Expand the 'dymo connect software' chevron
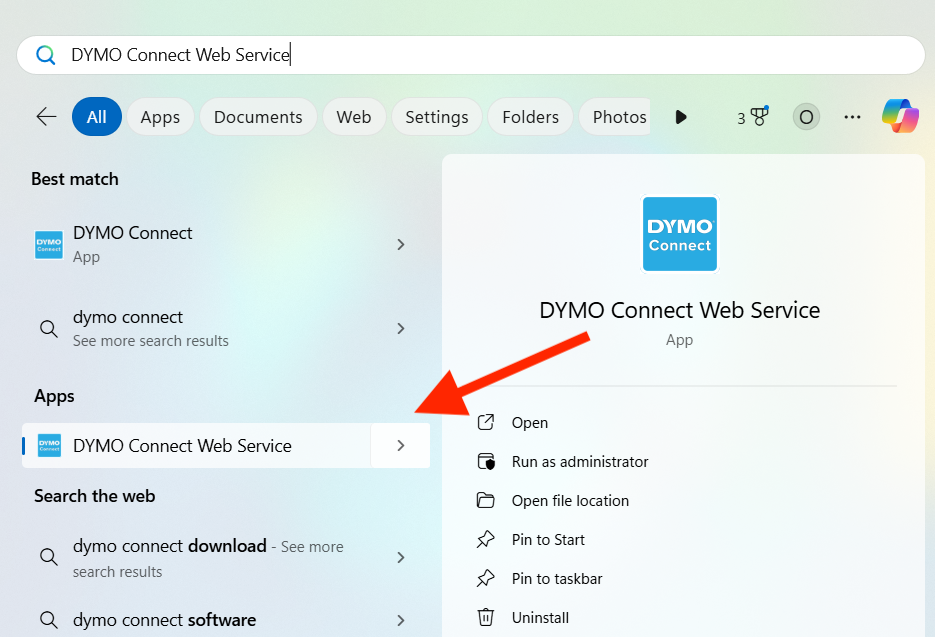Viewport: 935px width, 637px height. 401,620
